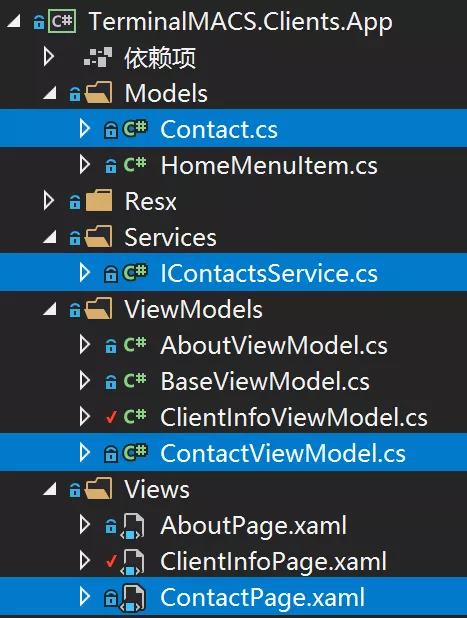467x618 pixels.
Task: Click the folder icon for Views
Action: (99, 489)
